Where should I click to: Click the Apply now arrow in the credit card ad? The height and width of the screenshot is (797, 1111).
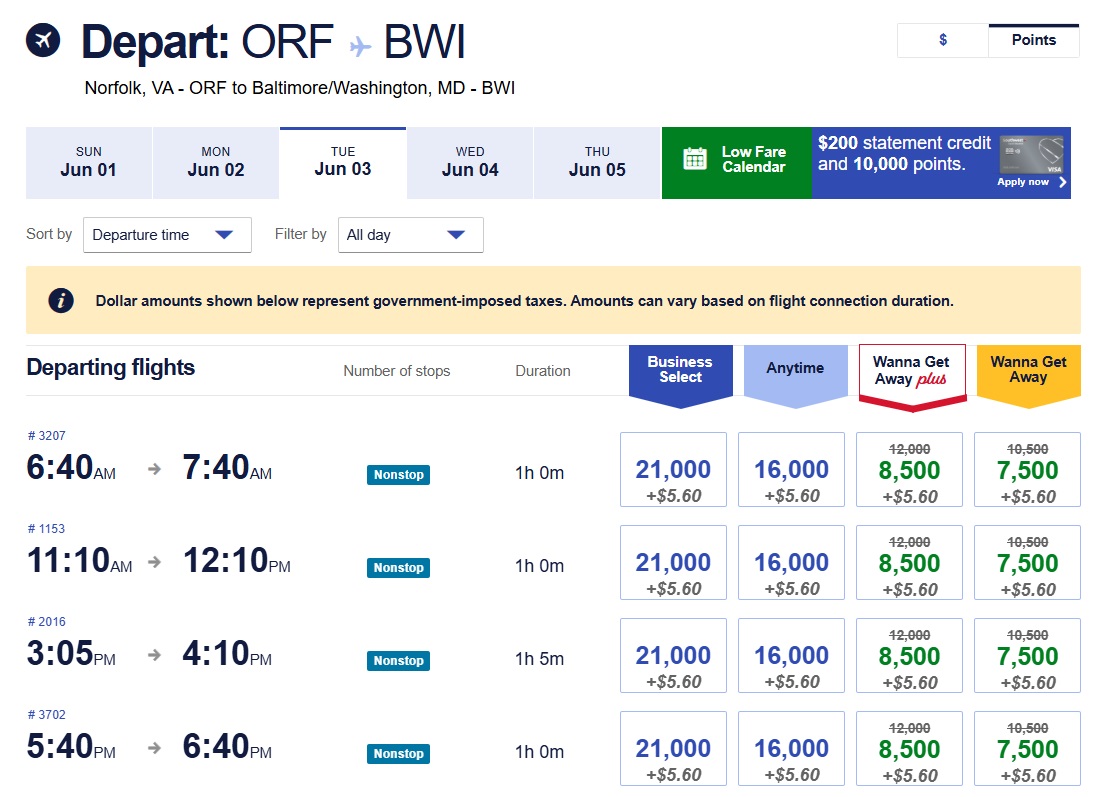click(1062, 182)
